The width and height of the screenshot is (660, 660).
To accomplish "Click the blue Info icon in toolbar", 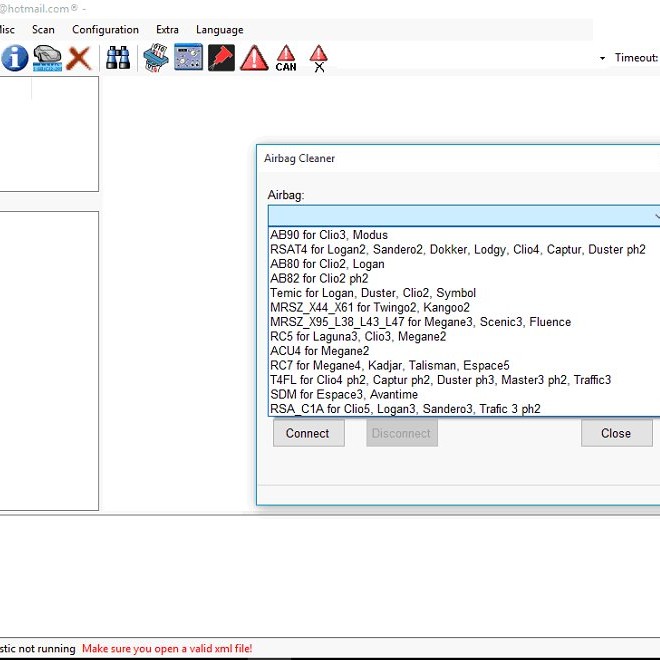I will (x=15, y=58).
